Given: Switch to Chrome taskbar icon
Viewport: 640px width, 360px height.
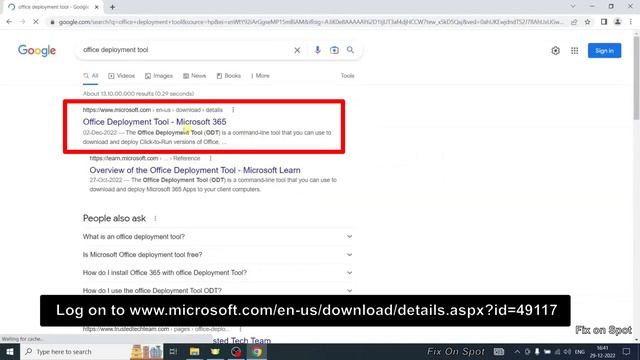Looking at the screenshot, I should pos(257,351).
